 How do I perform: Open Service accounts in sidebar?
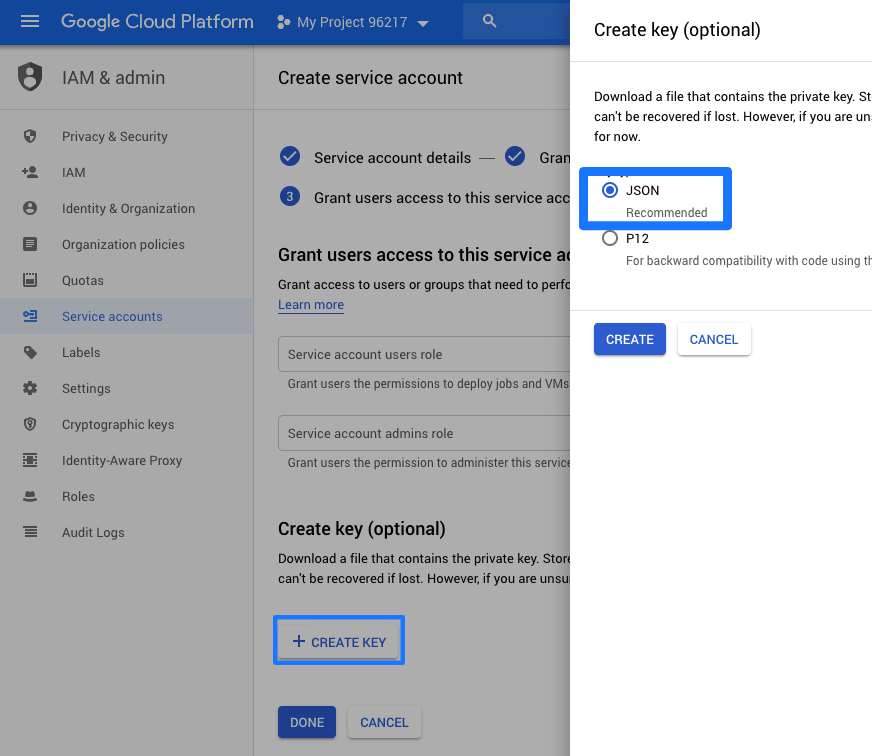[112, 316]
